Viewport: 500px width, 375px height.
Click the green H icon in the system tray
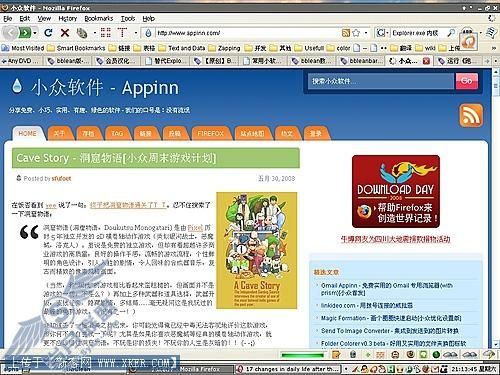point(392,369)
